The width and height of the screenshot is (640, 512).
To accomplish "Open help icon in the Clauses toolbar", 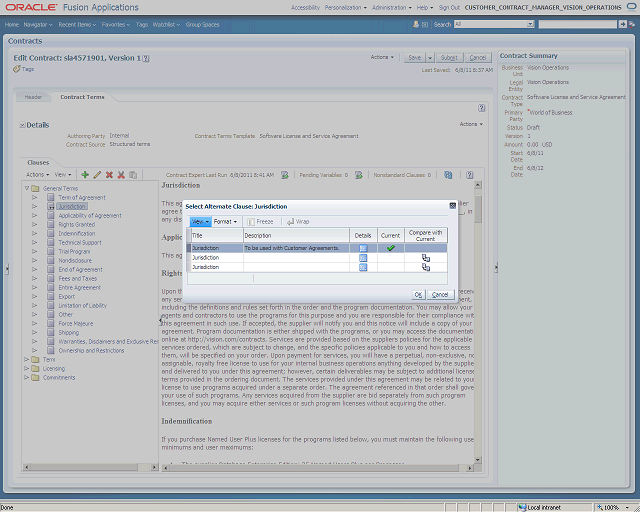I will pyautogui.click(x=469, y=175).
